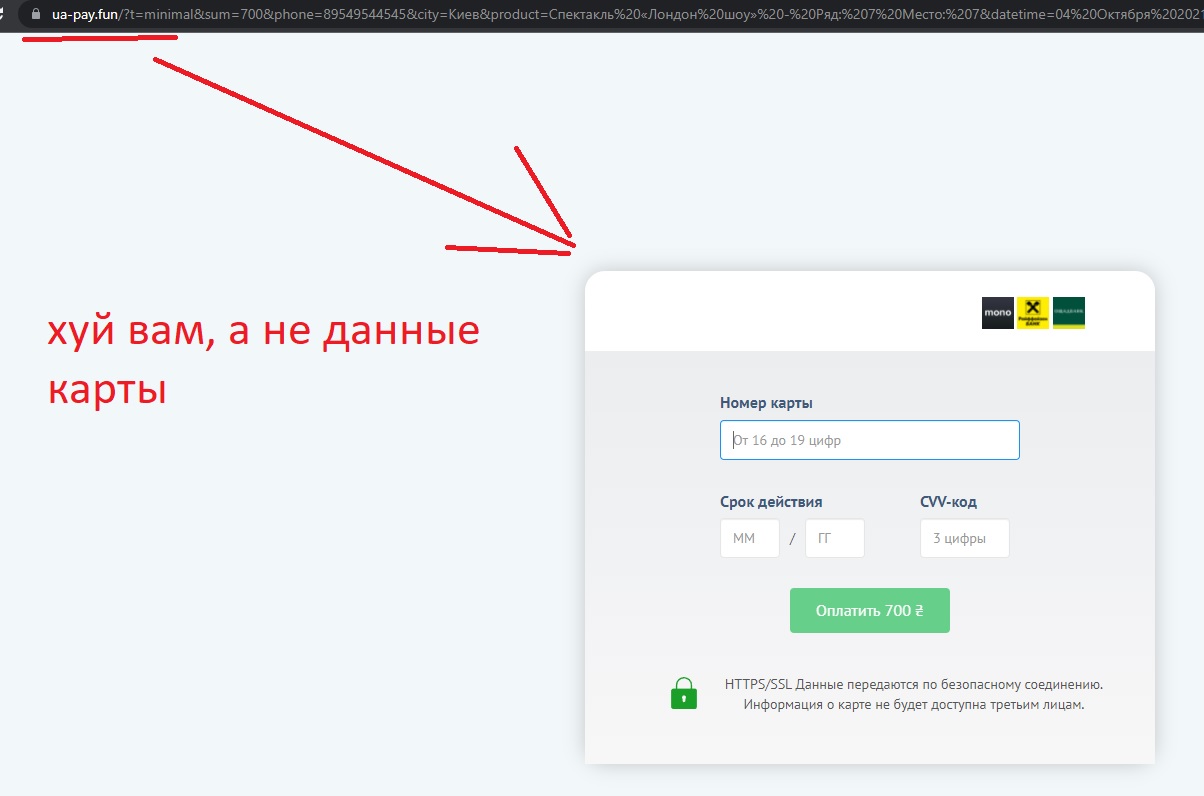The image size is (1204, 796).
Task: Click the Номер карты label
Action: point(766,403)
